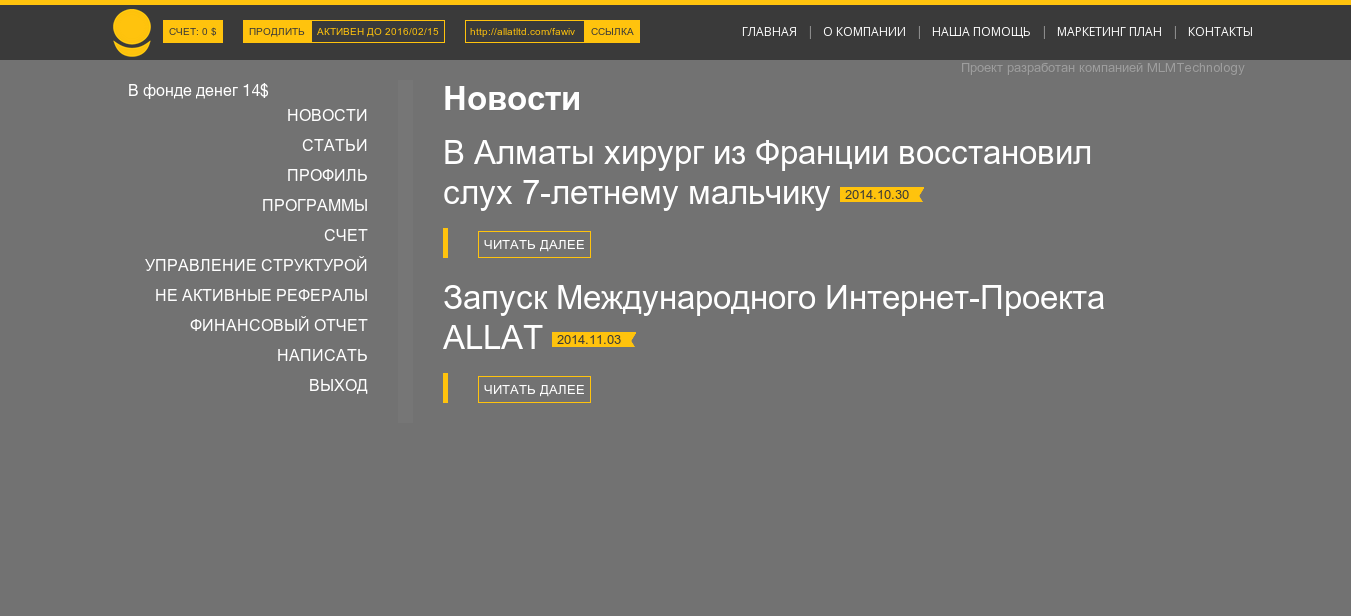The width and height of the screenshot is (1351, 616).
Task: Open КОНТАКТЫ in the top menu
Action: pyautogui.click(x=1220, y=32)
